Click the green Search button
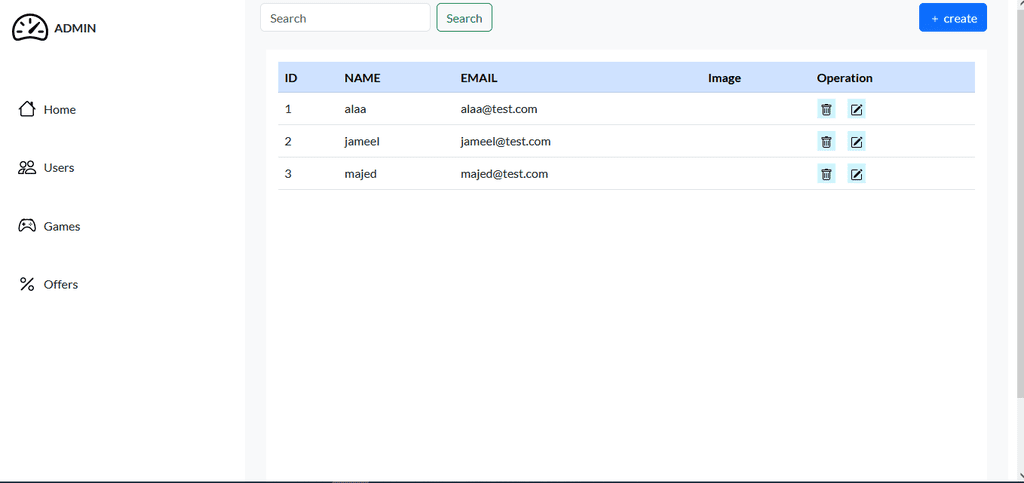 pyautogui.click(x=464, y=18)
